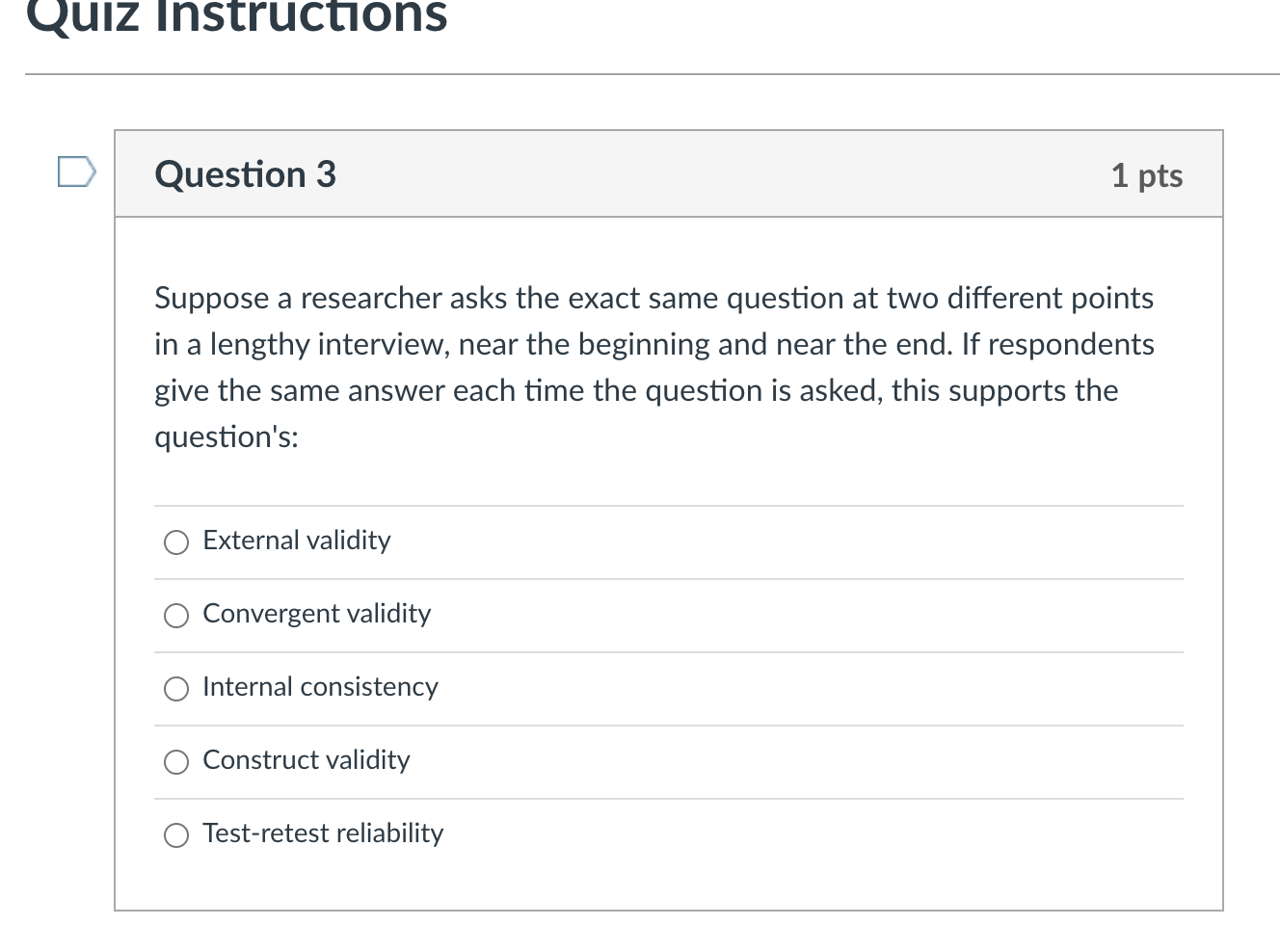Image resolution: width=1280 pixels, height=952 pixels.
Task: Pick the Construct validity radio circle
Action: [176, 762]
